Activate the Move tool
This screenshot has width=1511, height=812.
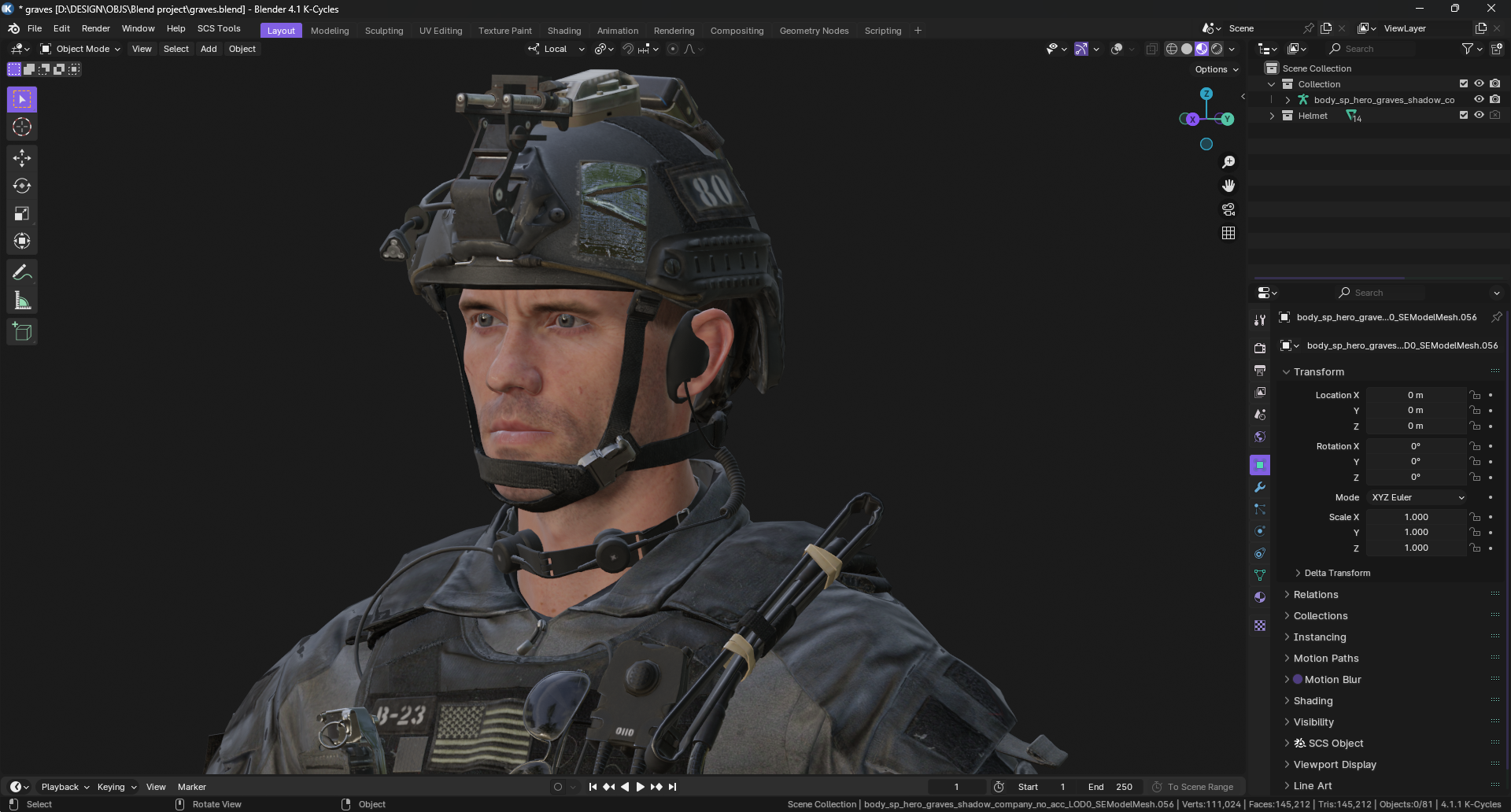tap(22, 158)
